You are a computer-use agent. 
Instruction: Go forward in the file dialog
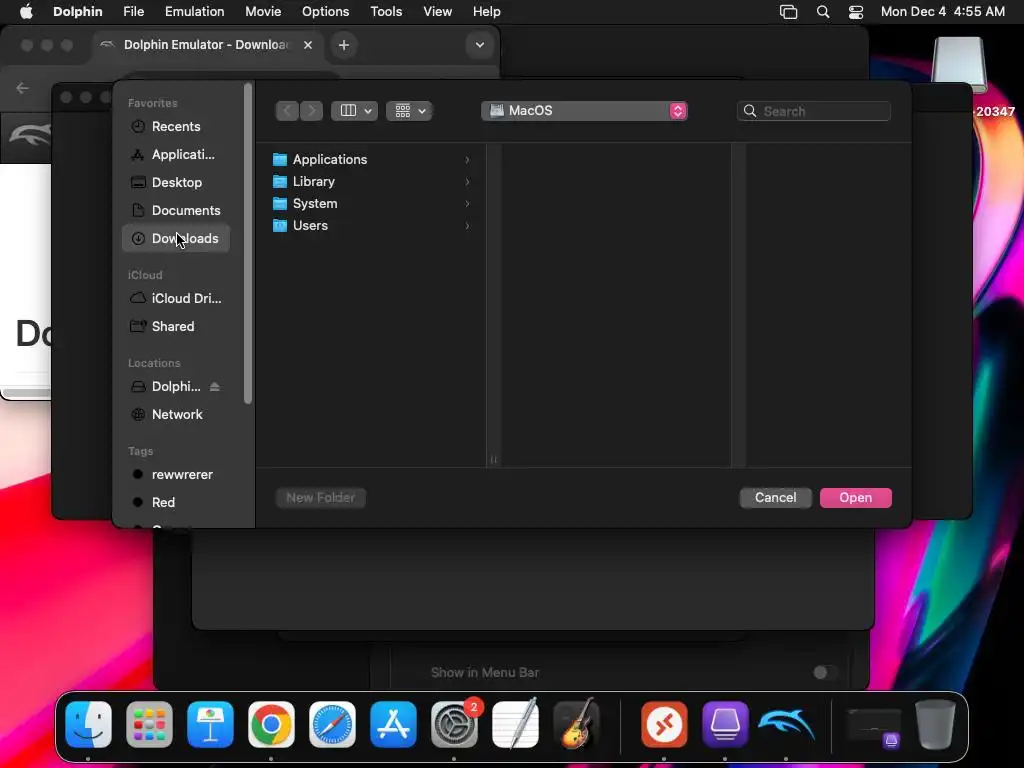click(312, 111)
